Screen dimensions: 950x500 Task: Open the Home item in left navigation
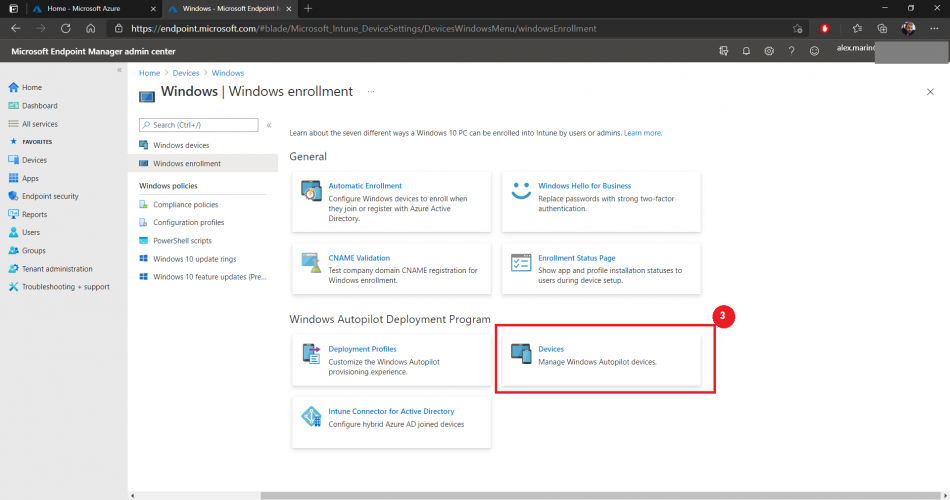(25, 87)
